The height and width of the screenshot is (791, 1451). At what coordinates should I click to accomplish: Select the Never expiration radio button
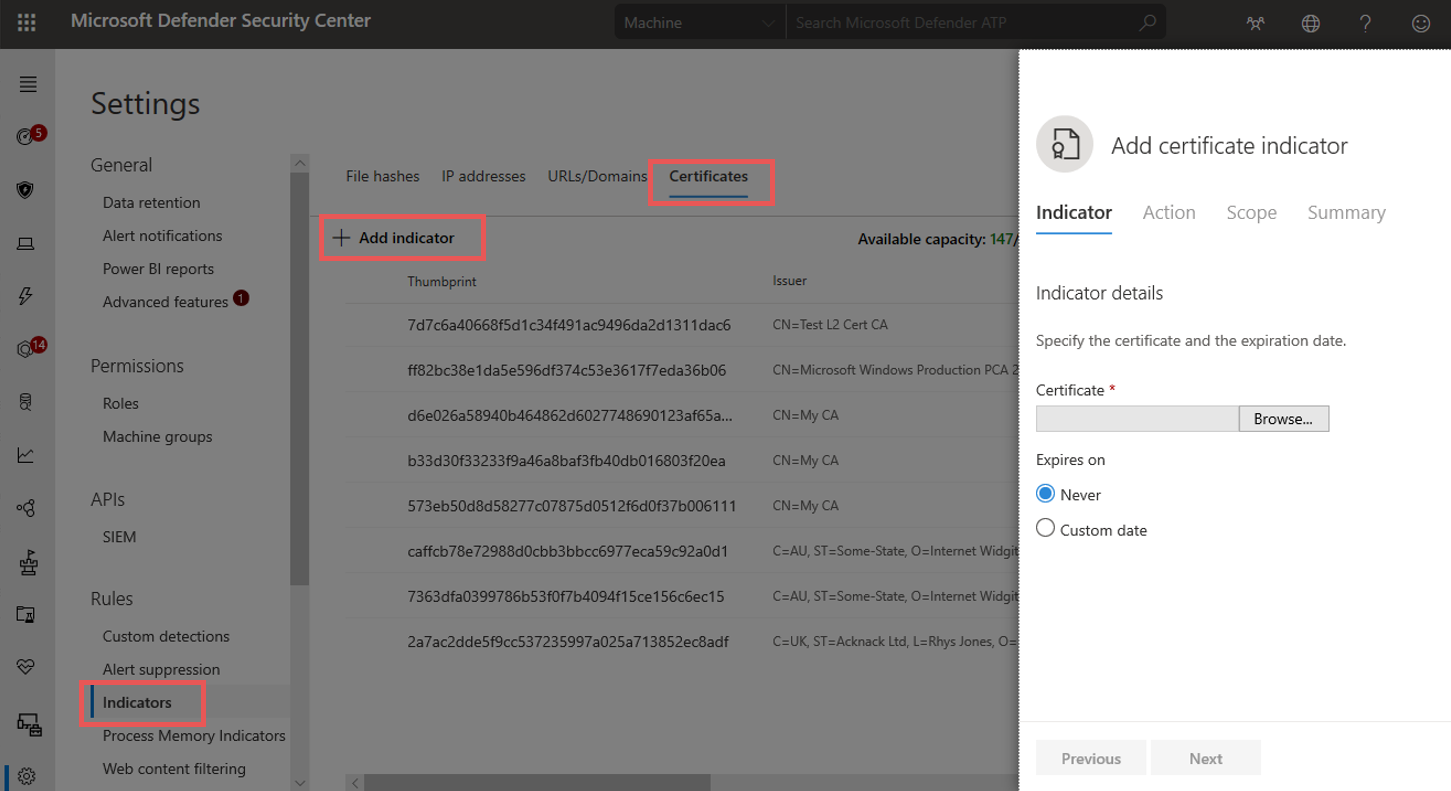(1044, 493)
